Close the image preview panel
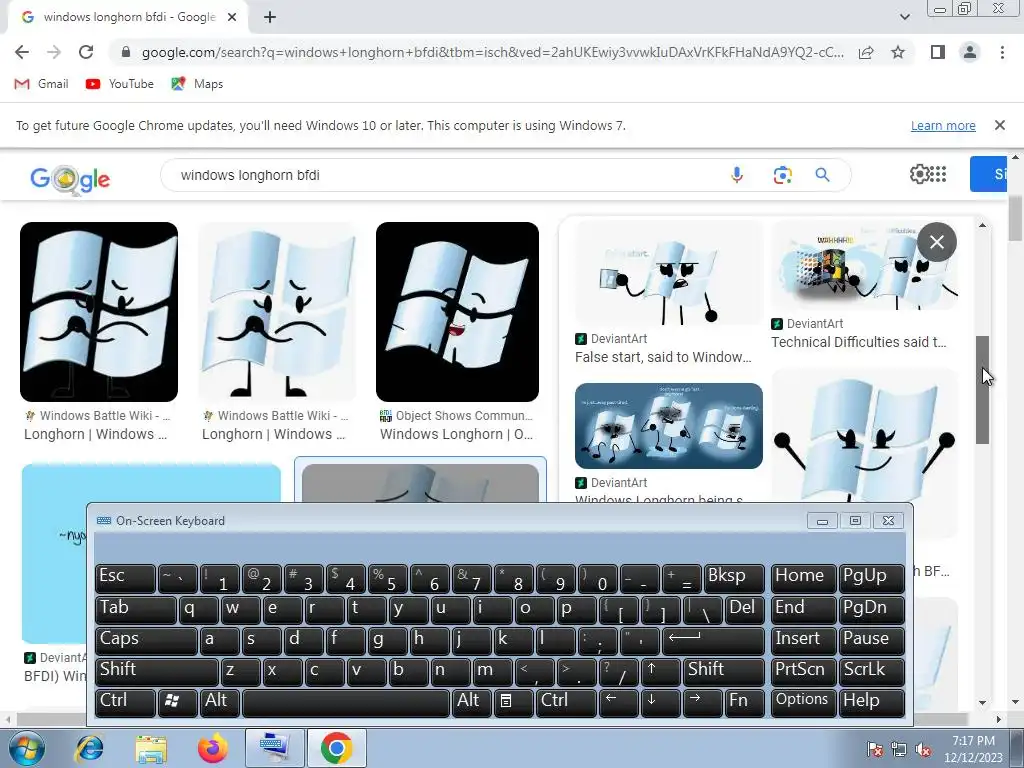 pyautogui.click(x=936, y=242)
